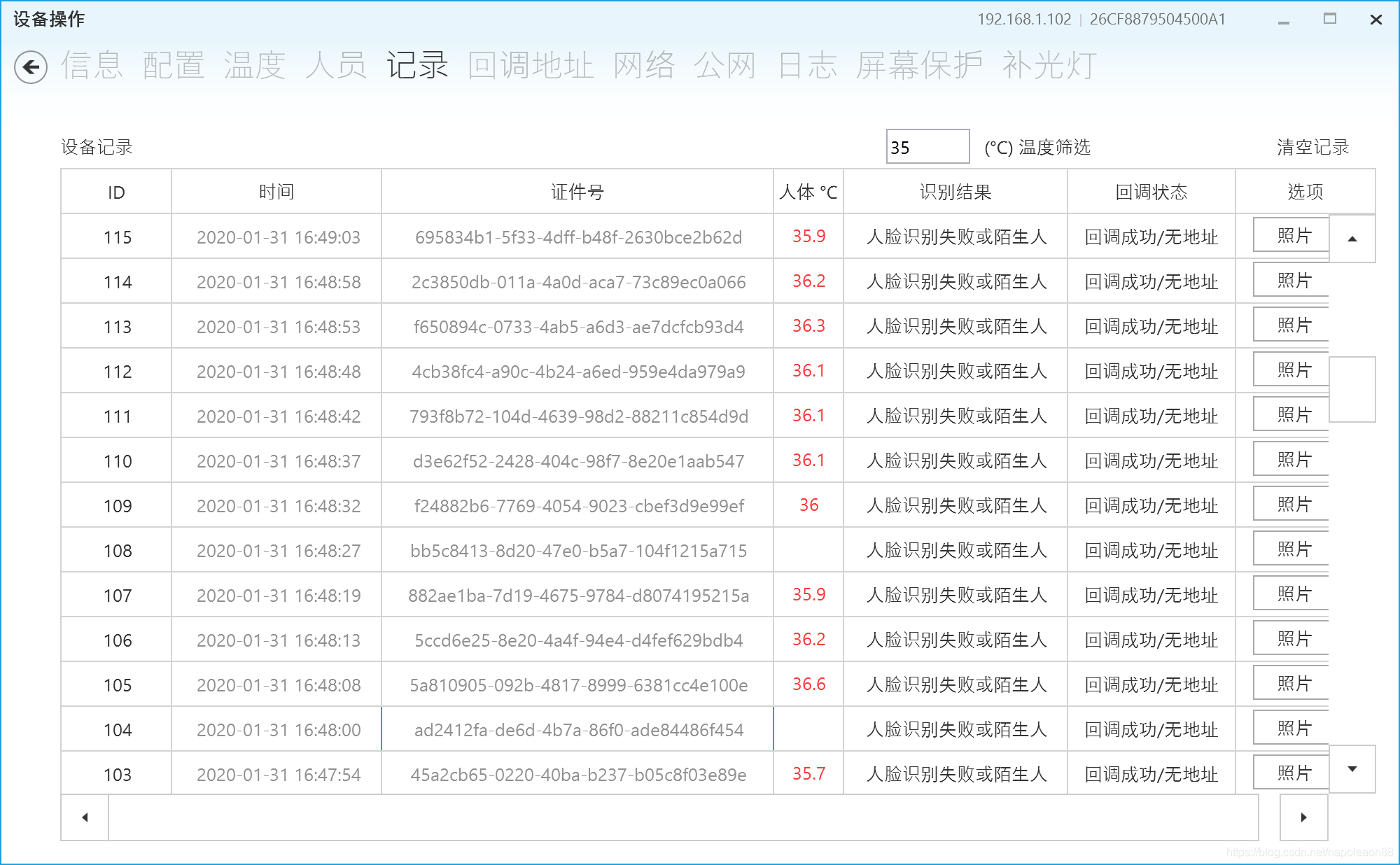This screenshot has height=865, width=1400.
Task: Click the back arrow icon
Action: [x=31, y=67]
